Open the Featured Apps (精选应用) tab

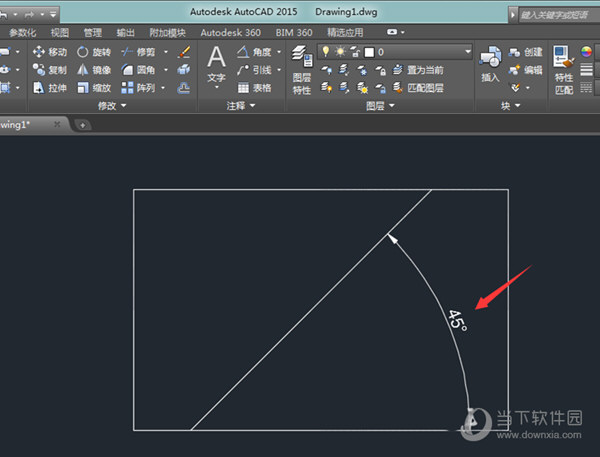[x=345, y=33]
